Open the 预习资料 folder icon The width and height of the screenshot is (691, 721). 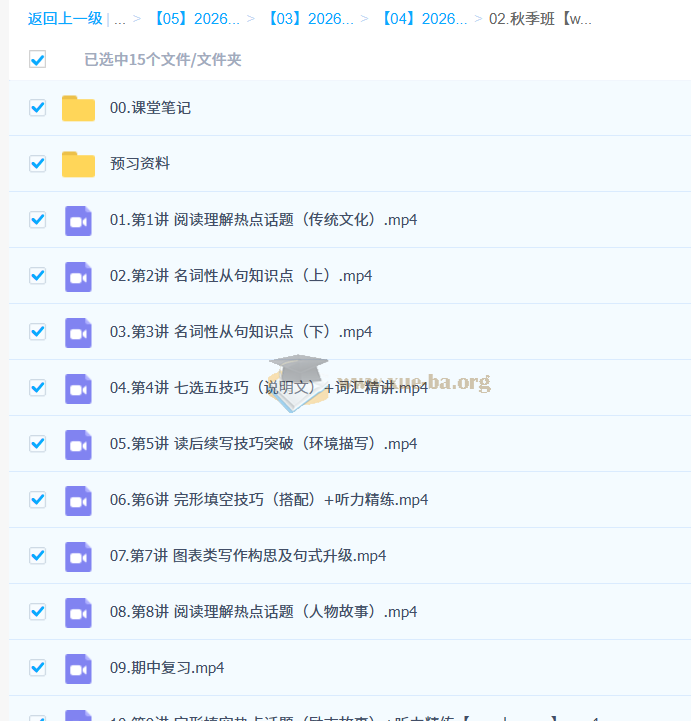78,164
